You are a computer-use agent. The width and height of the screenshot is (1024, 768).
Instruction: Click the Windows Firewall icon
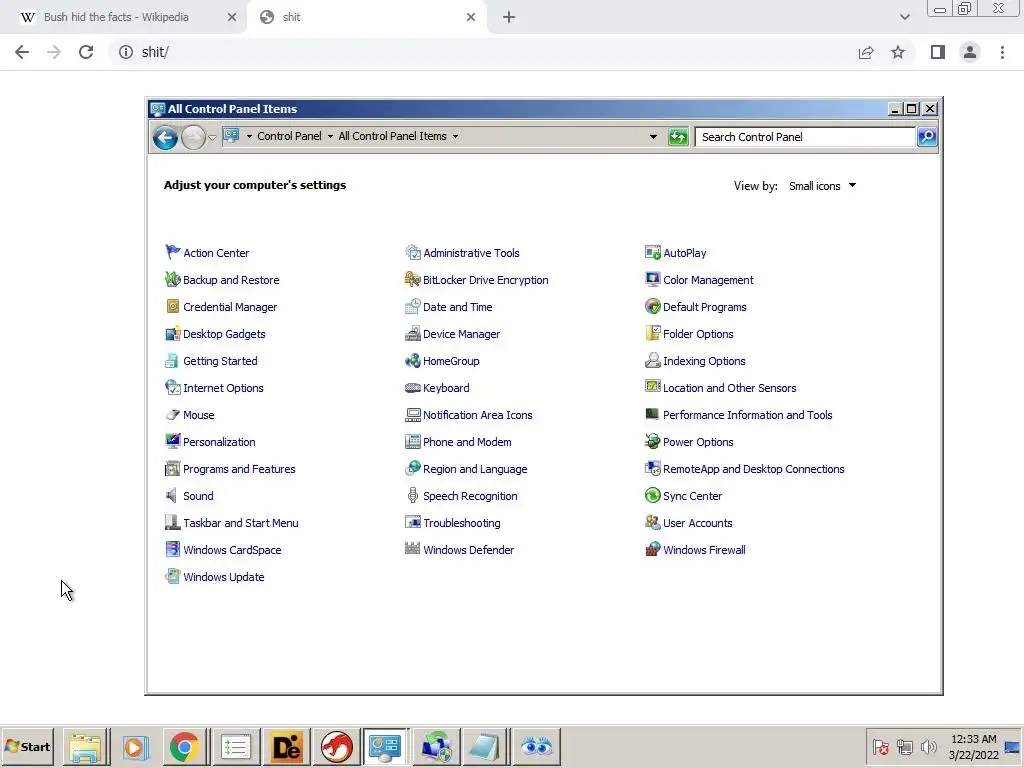652,549
